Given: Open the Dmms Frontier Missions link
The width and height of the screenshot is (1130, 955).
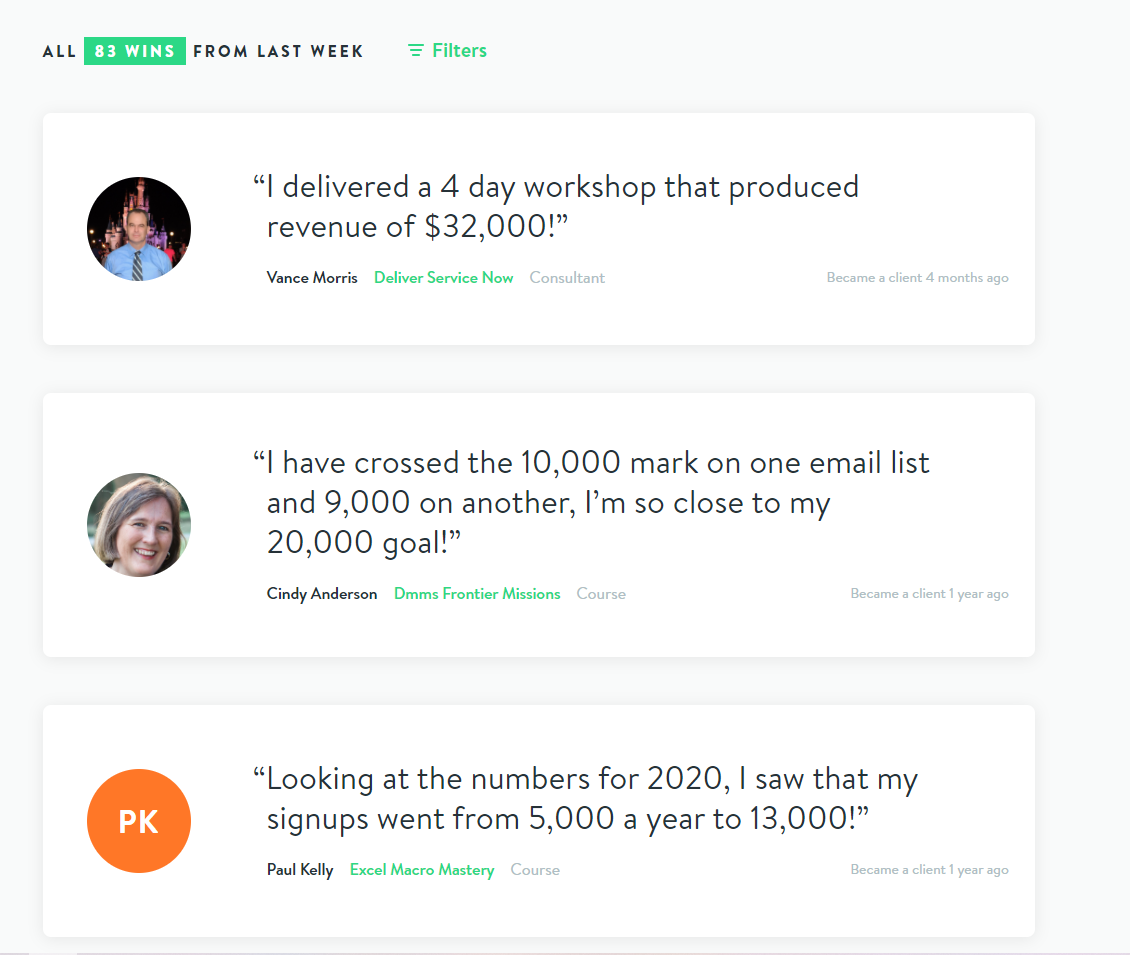Looking at the screenshot, I should [477, 594].
